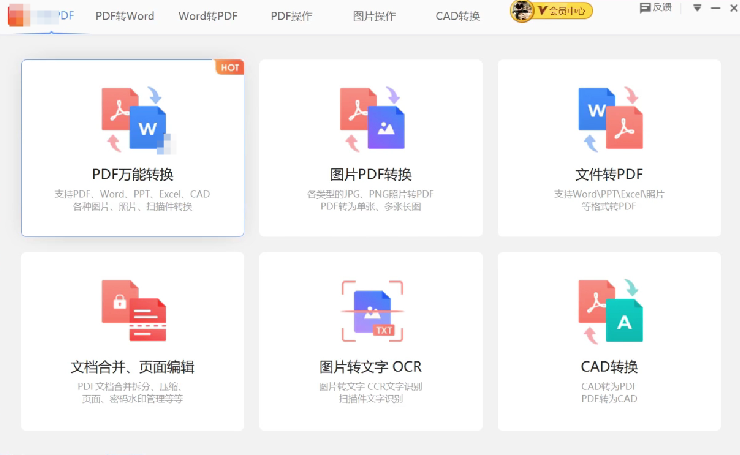Open the 文档合并、页面编辑 icon
The height and width of the screenshot is (455, 740).
pyautogui.click(x=134, y=310)
